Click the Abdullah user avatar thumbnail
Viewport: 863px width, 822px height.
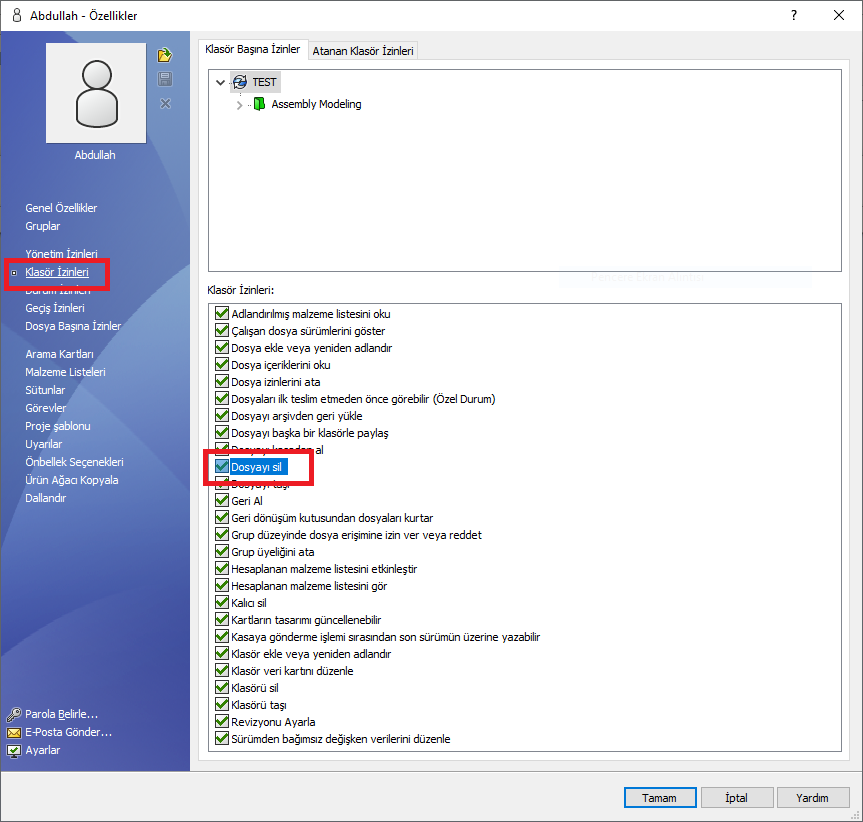point(95,93)
